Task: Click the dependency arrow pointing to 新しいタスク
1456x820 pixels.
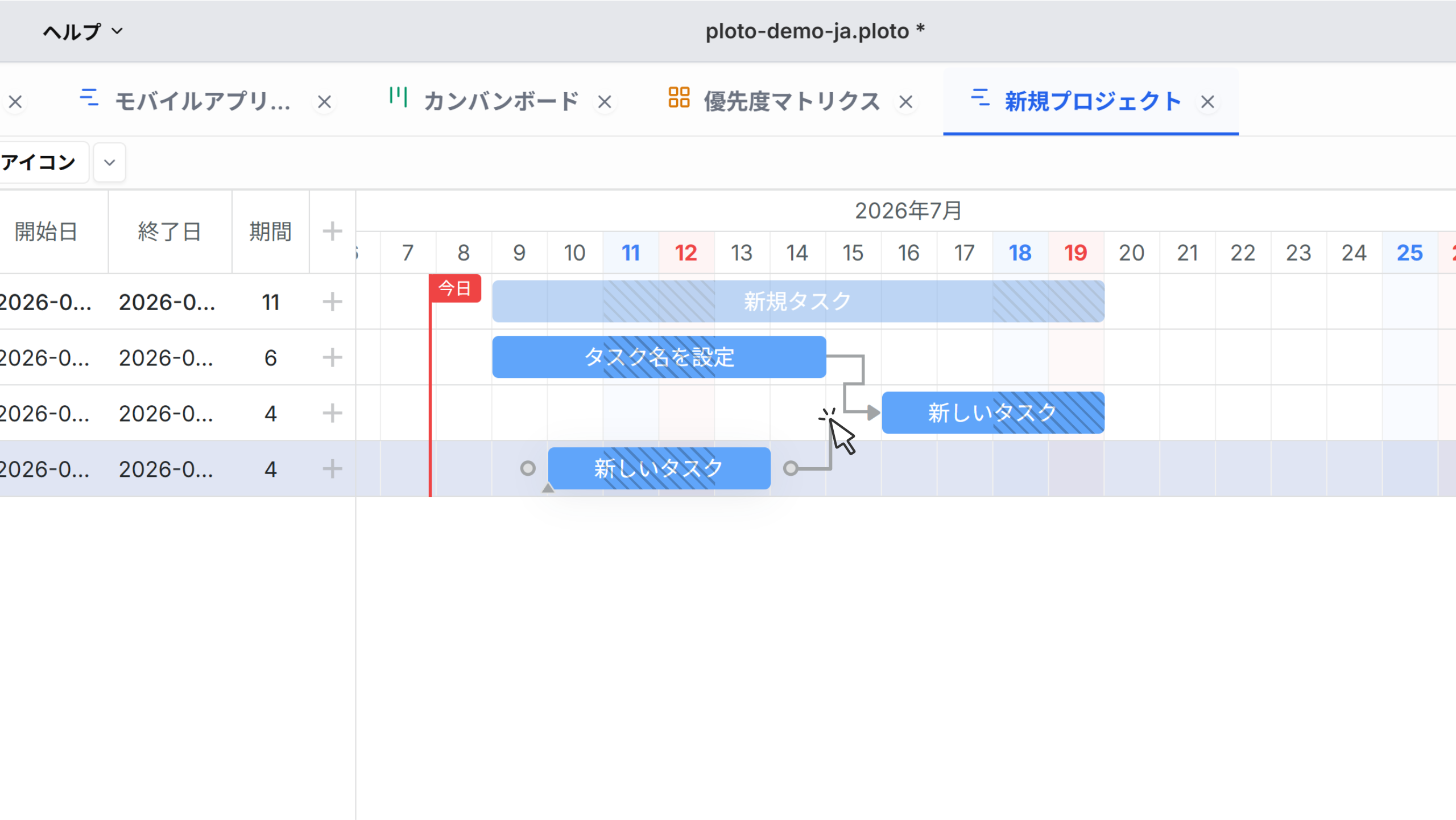Action: [874, 413]
